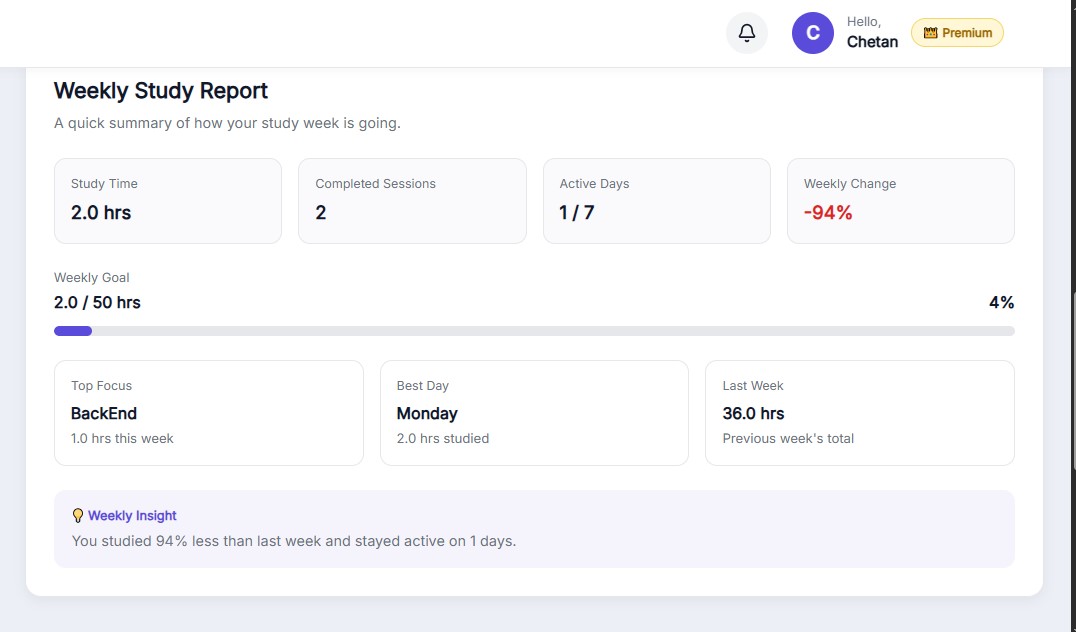Viewport: 1076px width, 632px height.
Task: Click 'Previous week's total' caption
Action: (788, 438)
